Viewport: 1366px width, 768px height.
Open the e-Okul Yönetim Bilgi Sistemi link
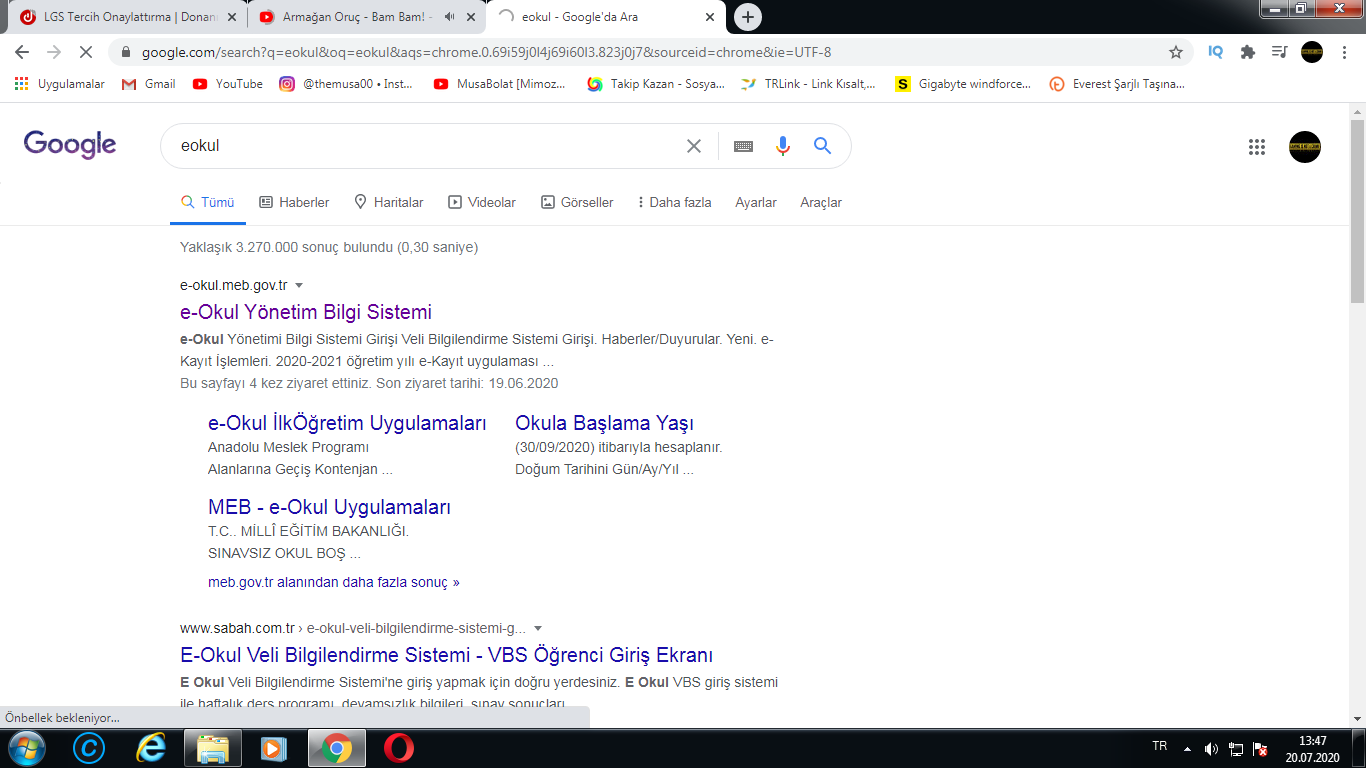tap(304, 312)
